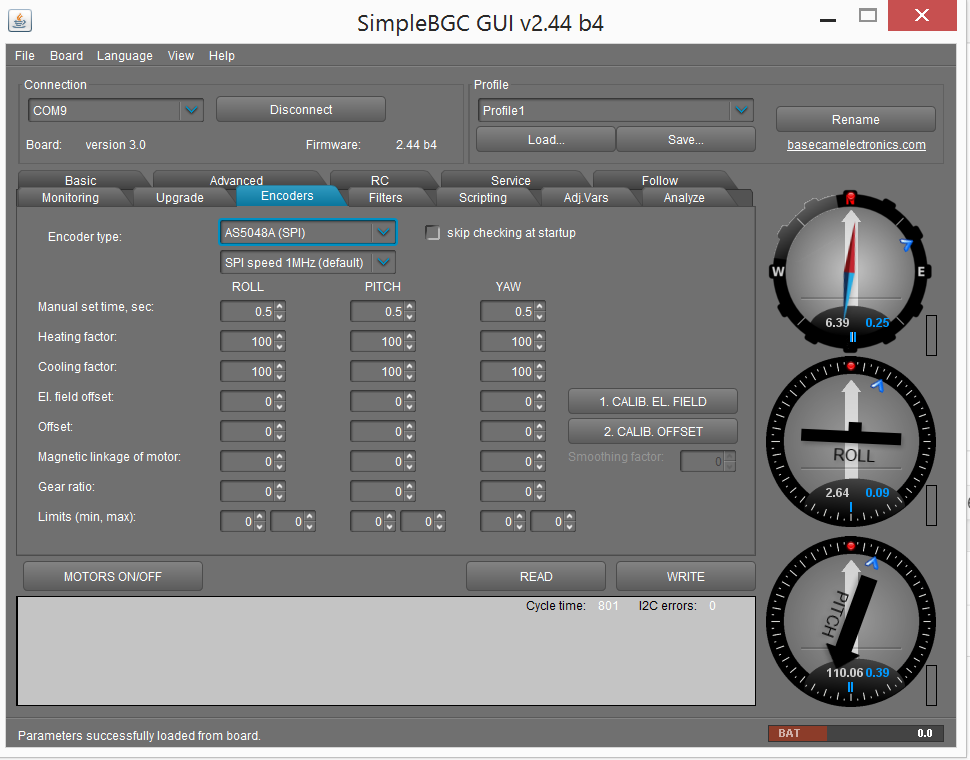Open the File menu
This screenshot has height=760, width=970.
click(25, 56)
